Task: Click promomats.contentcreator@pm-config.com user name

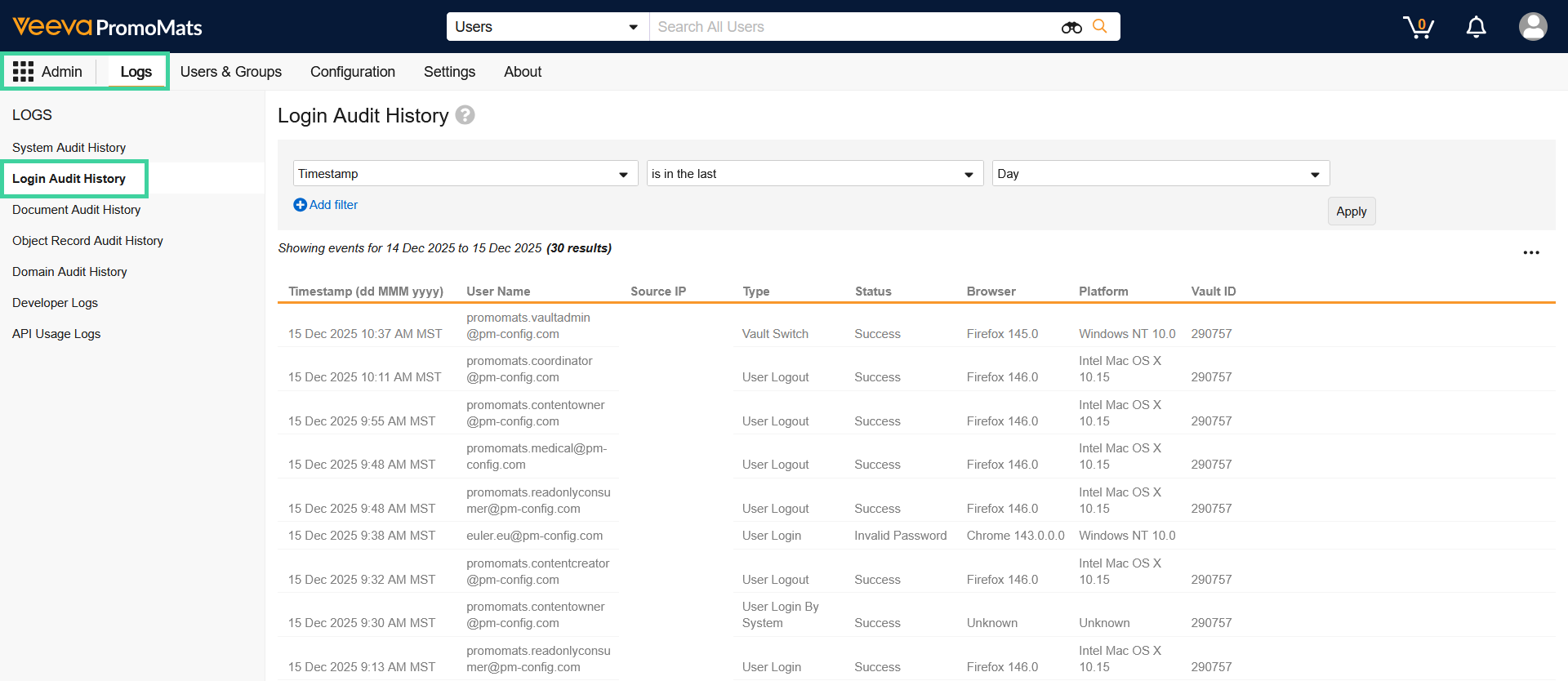Action: coord(537,572)
